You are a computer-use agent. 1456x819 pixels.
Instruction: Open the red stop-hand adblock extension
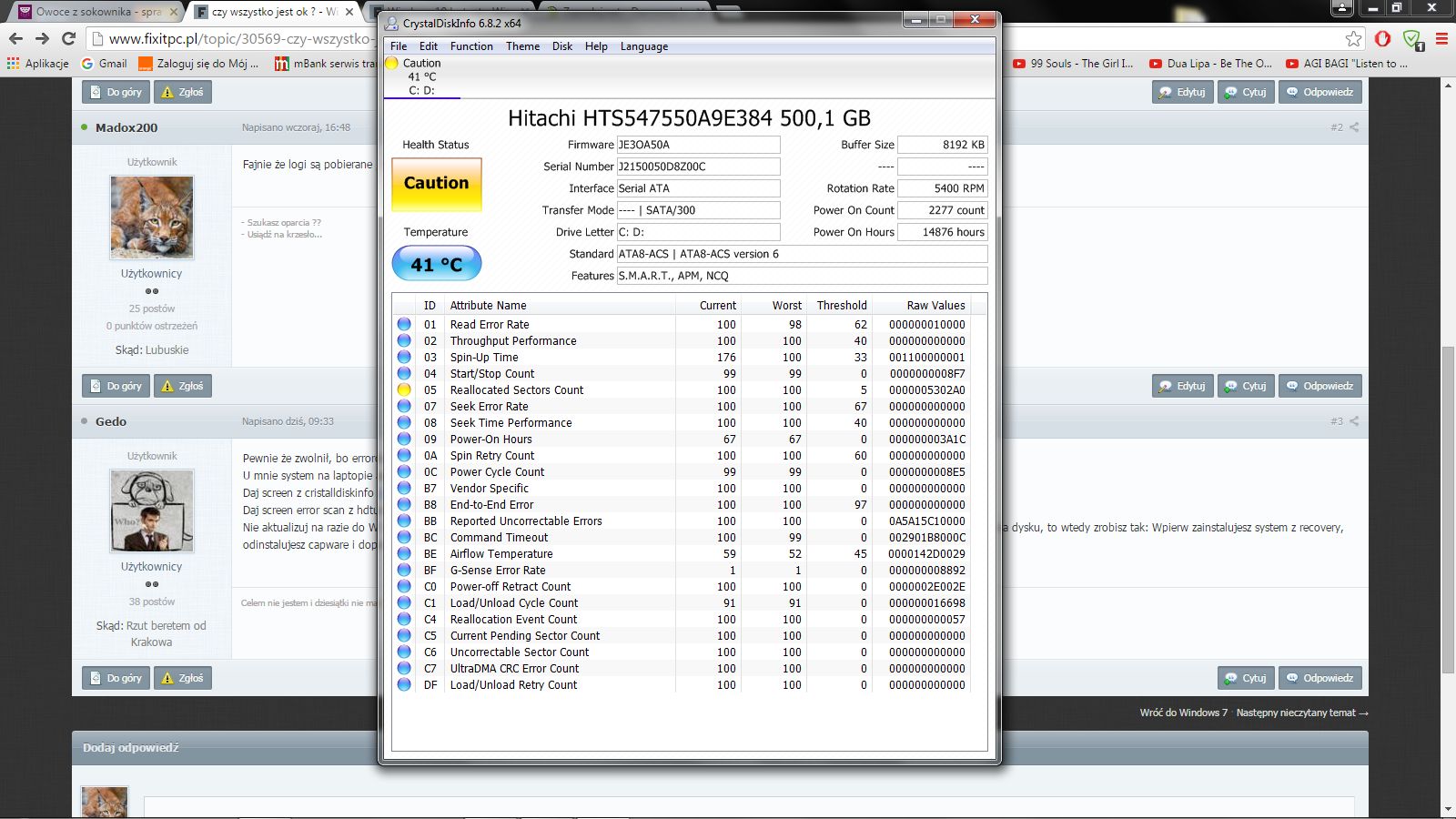click(x=1382, y=38)
